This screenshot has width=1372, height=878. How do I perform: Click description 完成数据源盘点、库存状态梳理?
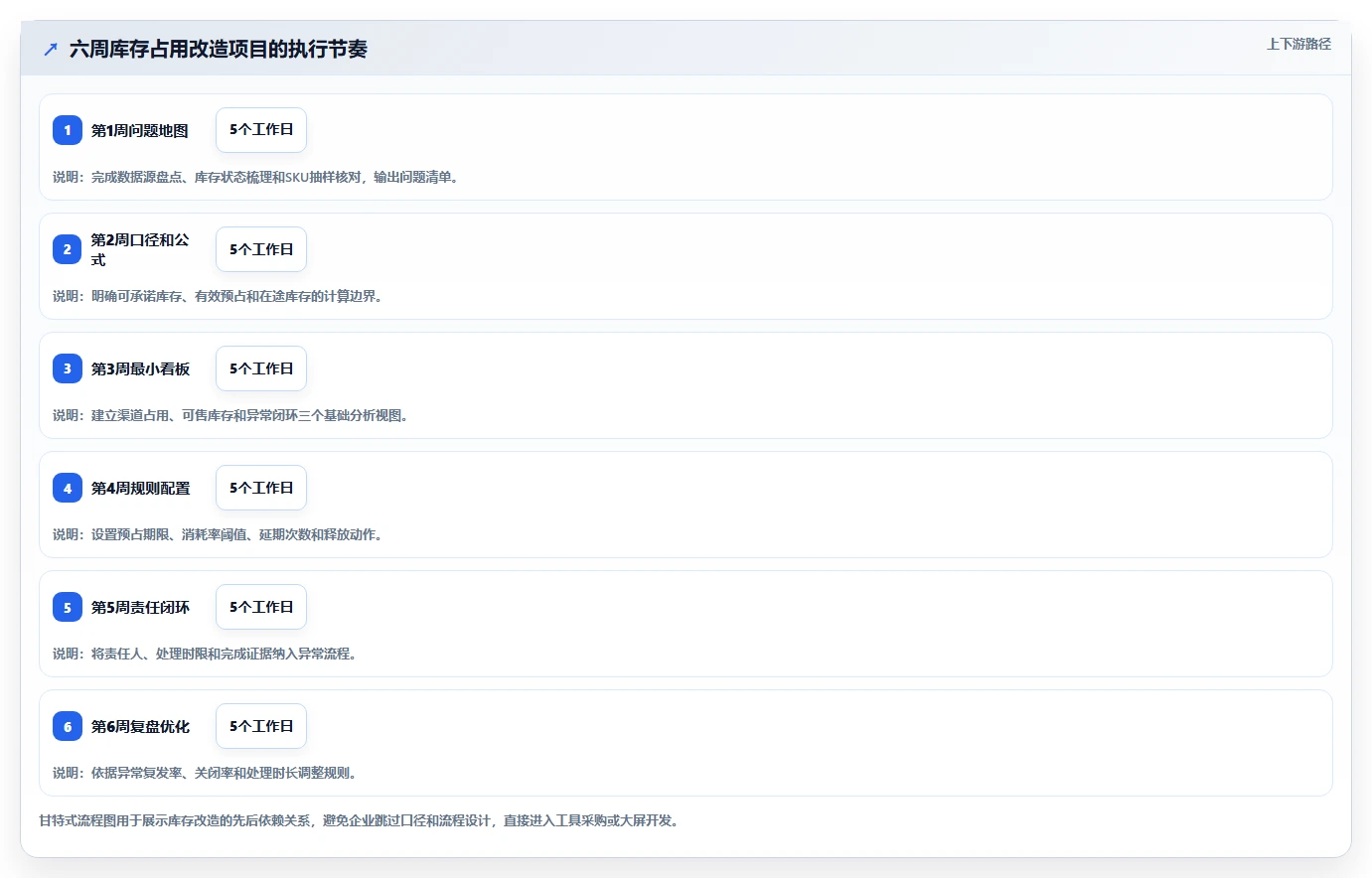coord(256,177)
